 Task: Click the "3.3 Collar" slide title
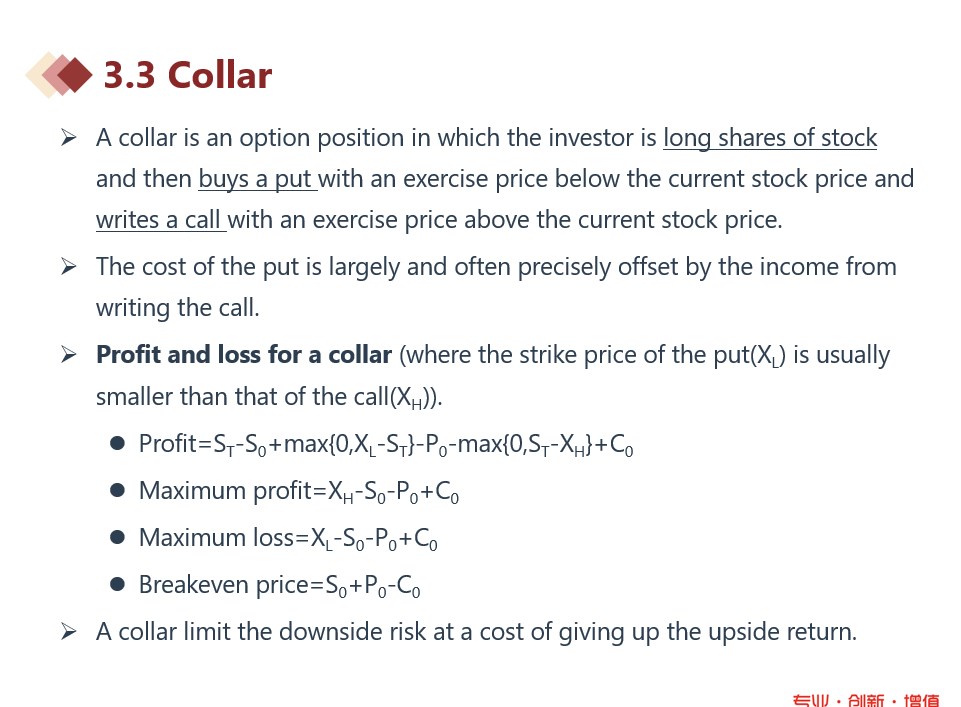(187, 75)
